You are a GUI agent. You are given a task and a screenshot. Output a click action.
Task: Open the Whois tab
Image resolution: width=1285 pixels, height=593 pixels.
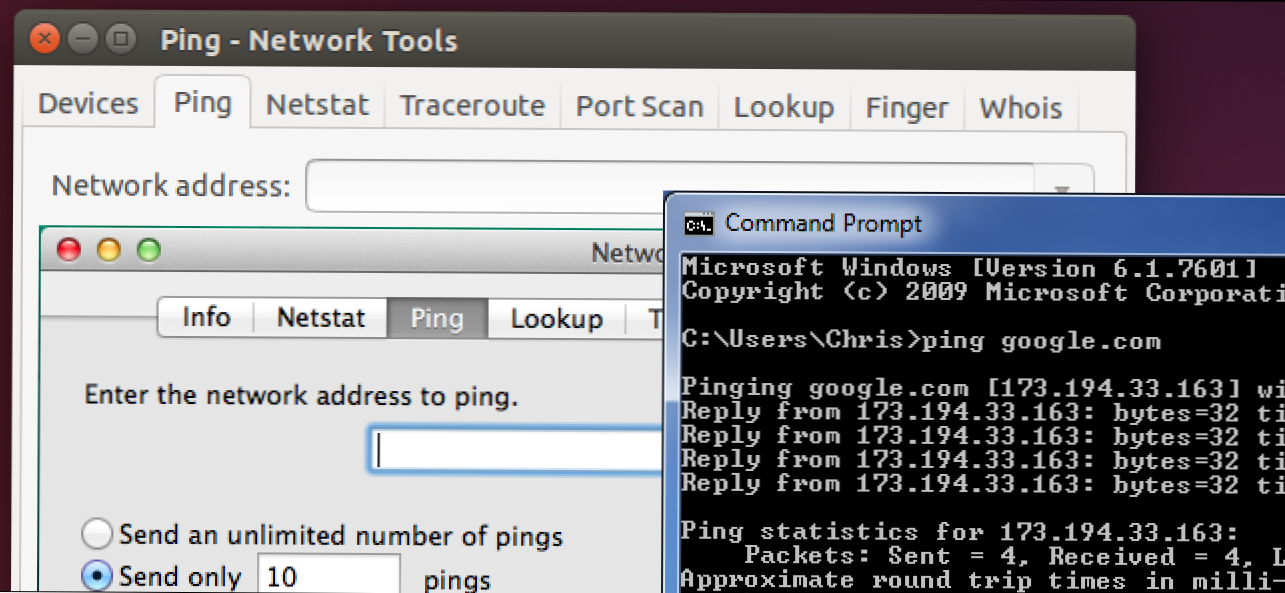tap(1020, 108)
